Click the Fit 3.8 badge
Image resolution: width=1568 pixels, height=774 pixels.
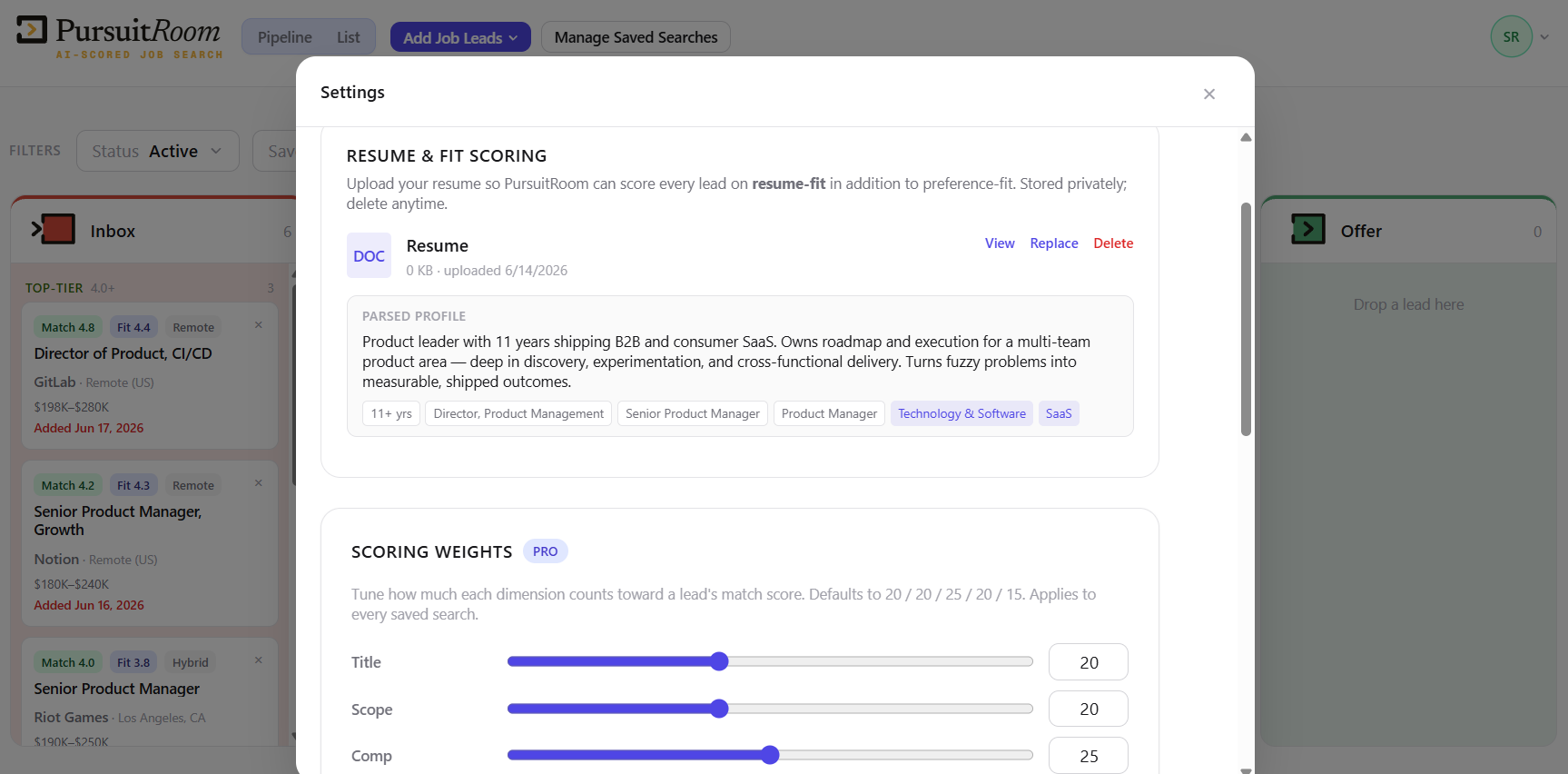(x=133, y=662)
